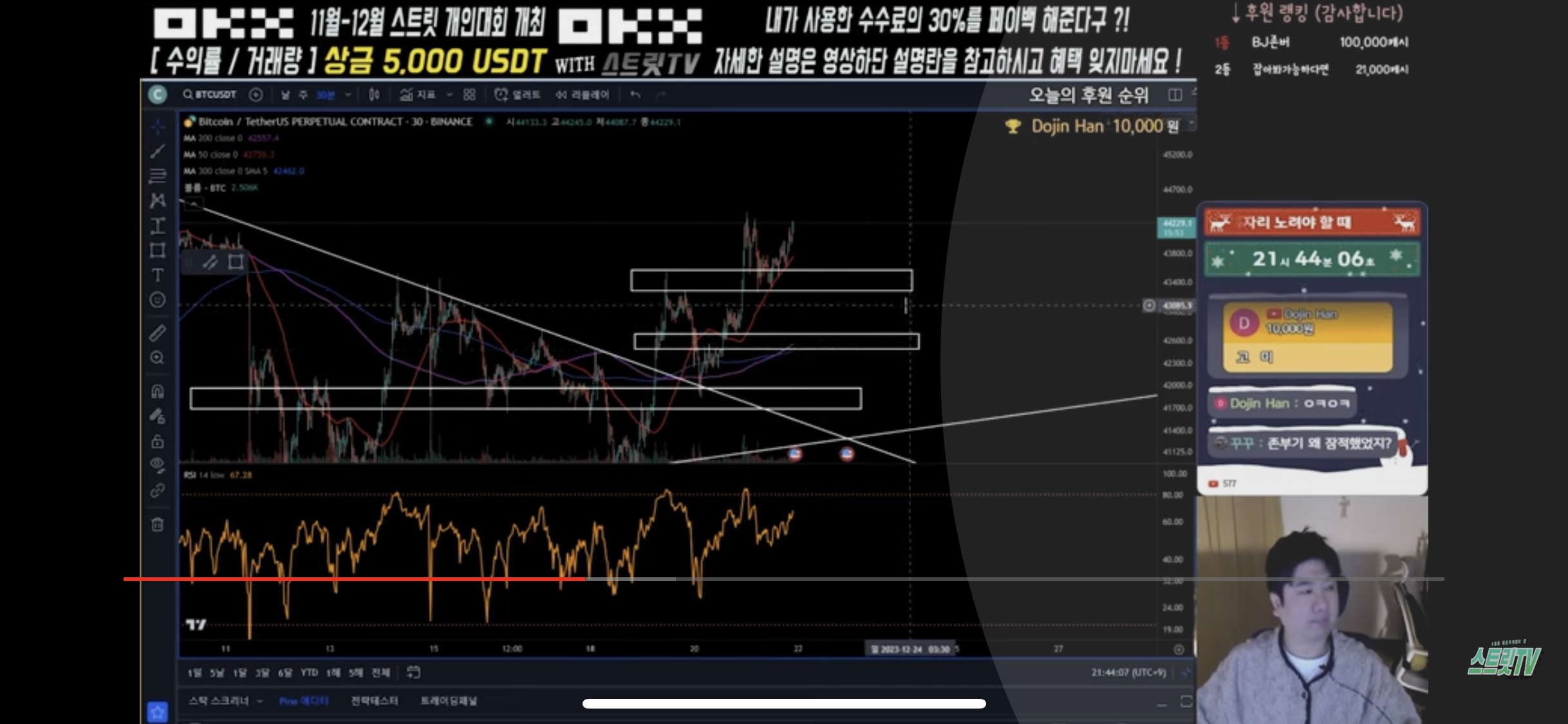This screenshot has width=1568, height=724.
Task: Select the text annotation tool
Action: point(158,275)
